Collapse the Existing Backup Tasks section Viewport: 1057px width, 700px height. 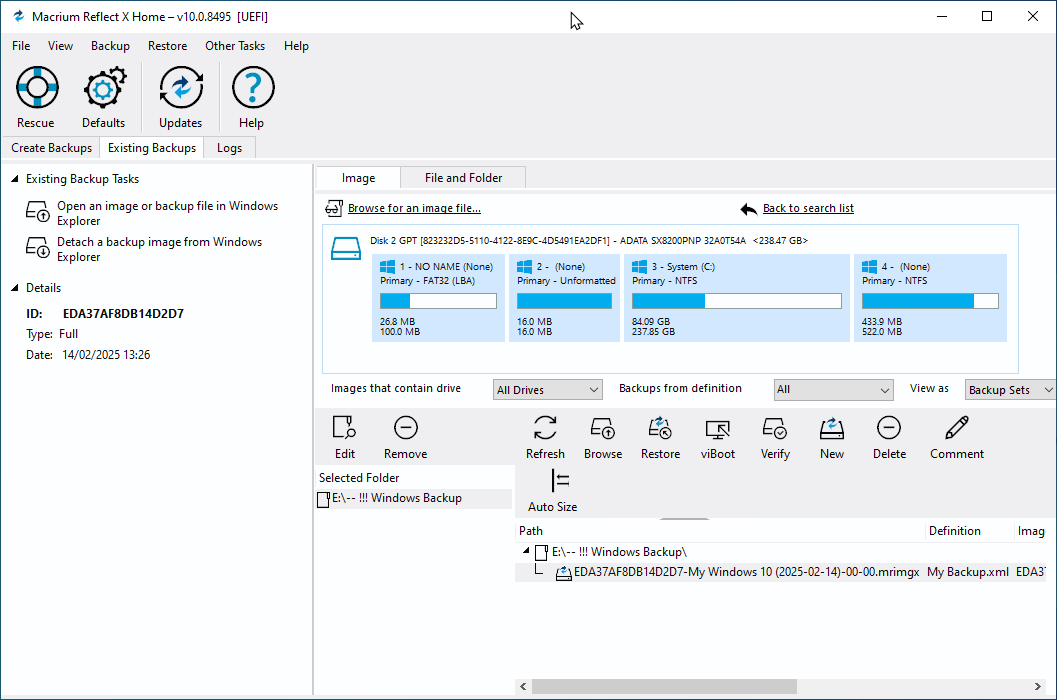click(15, 179)
